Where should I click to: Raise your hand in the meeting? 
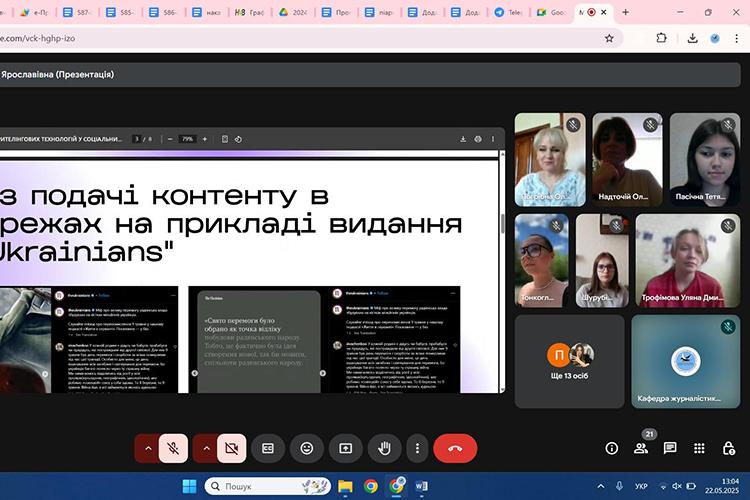(385, 448)
